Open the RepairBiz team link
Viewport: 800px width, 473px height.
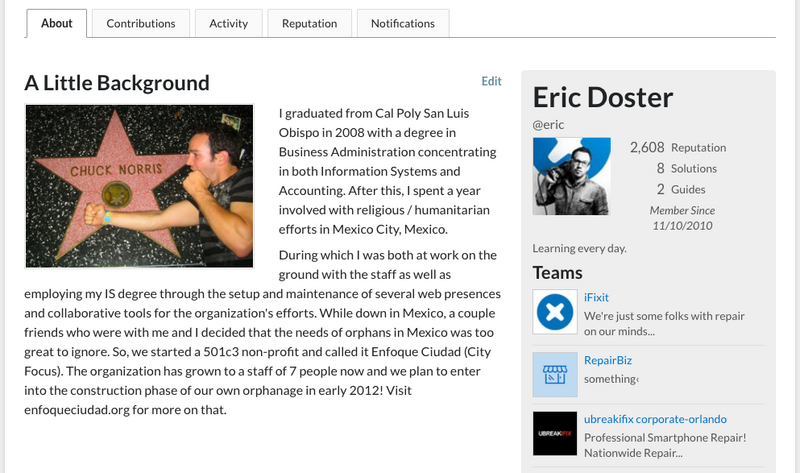pyautogui.click(x=608, y=359)
